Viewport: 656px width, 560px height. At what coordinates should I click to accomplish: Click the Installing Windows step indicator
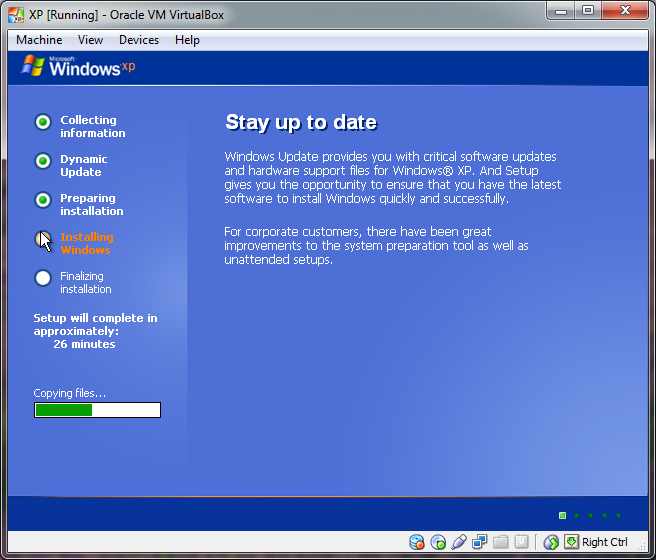click(43, 239)
